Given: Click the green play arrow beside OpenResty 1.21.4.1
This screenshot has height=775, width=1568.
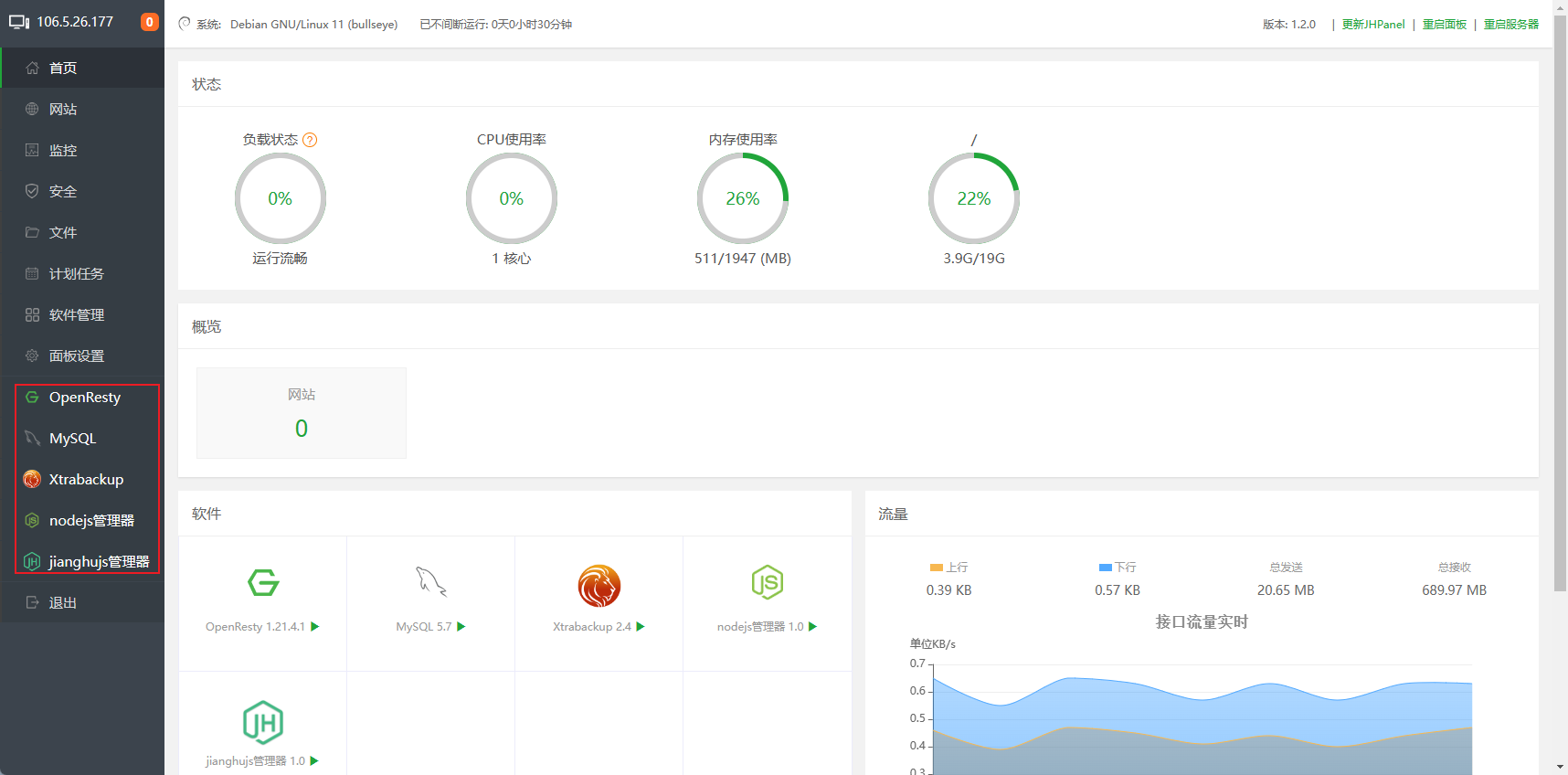Looking at the screenshot, I should (315, 627).
